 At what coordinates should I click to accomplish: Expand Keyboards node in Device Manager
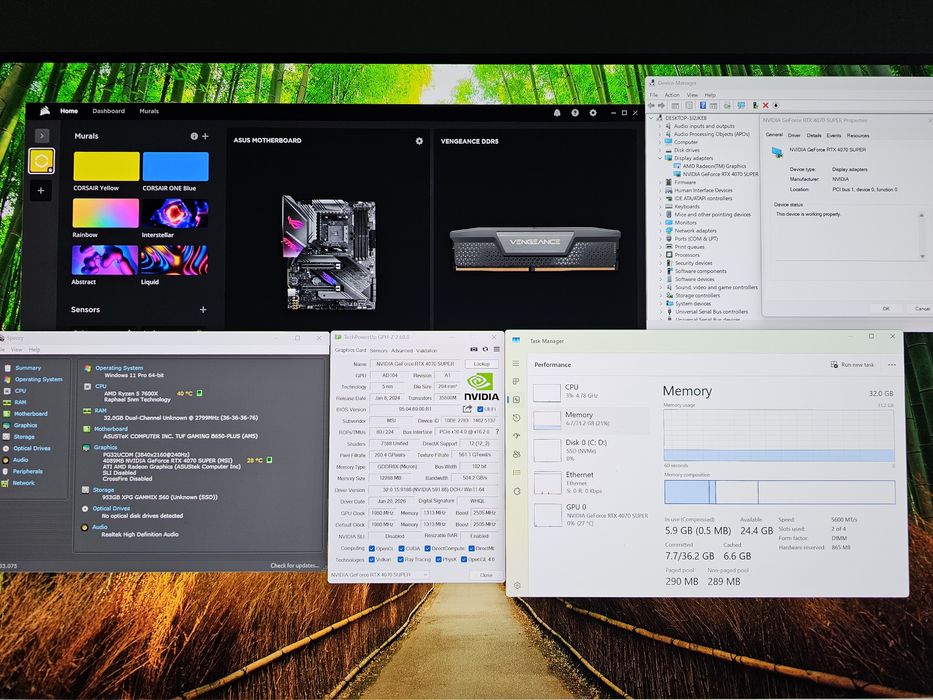(x=660, y=207)
